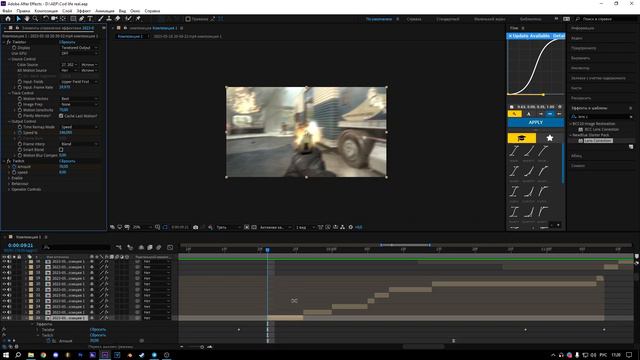640x360 pixels.
Task: Select the Roto Brush tool
Action: point(128,19)
